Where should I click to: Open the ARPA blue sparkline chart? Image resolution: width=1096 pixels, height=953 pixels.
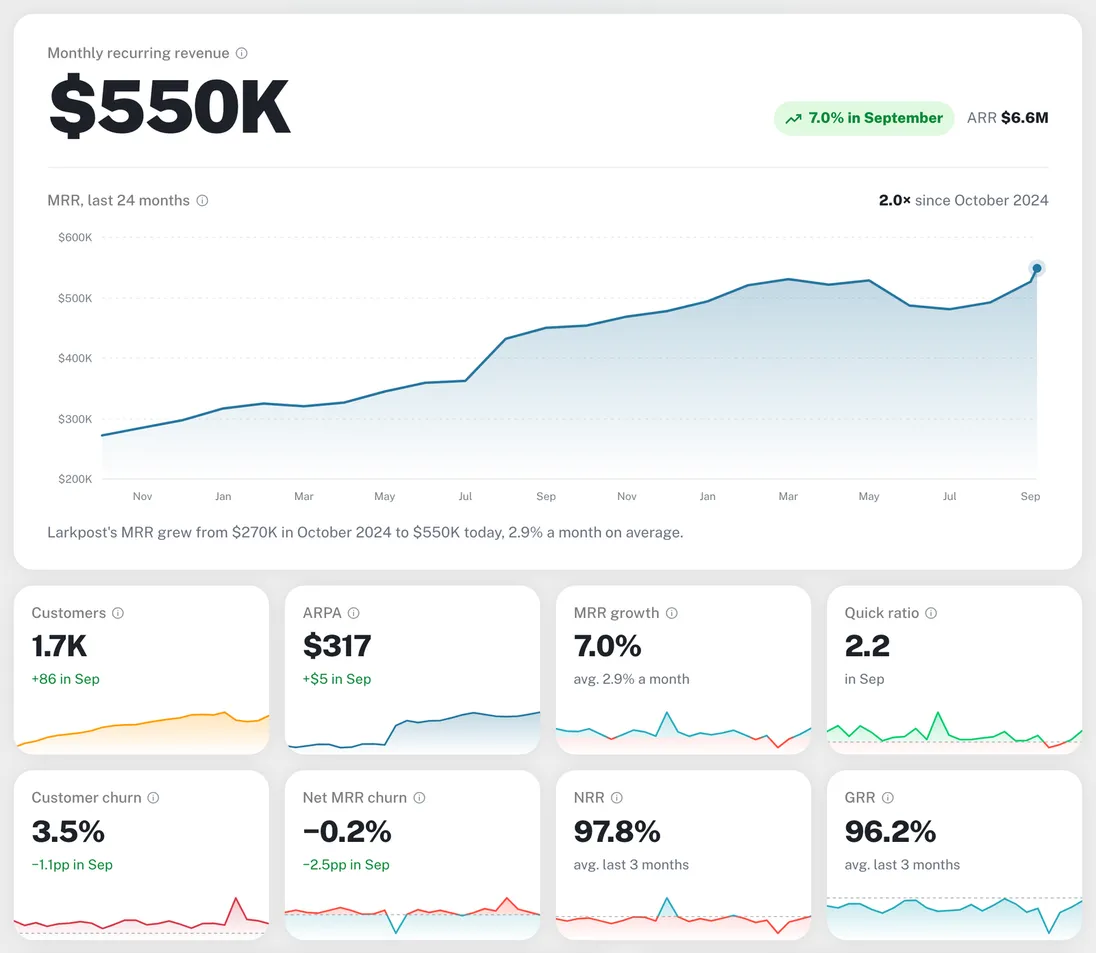tap(412, 732)
